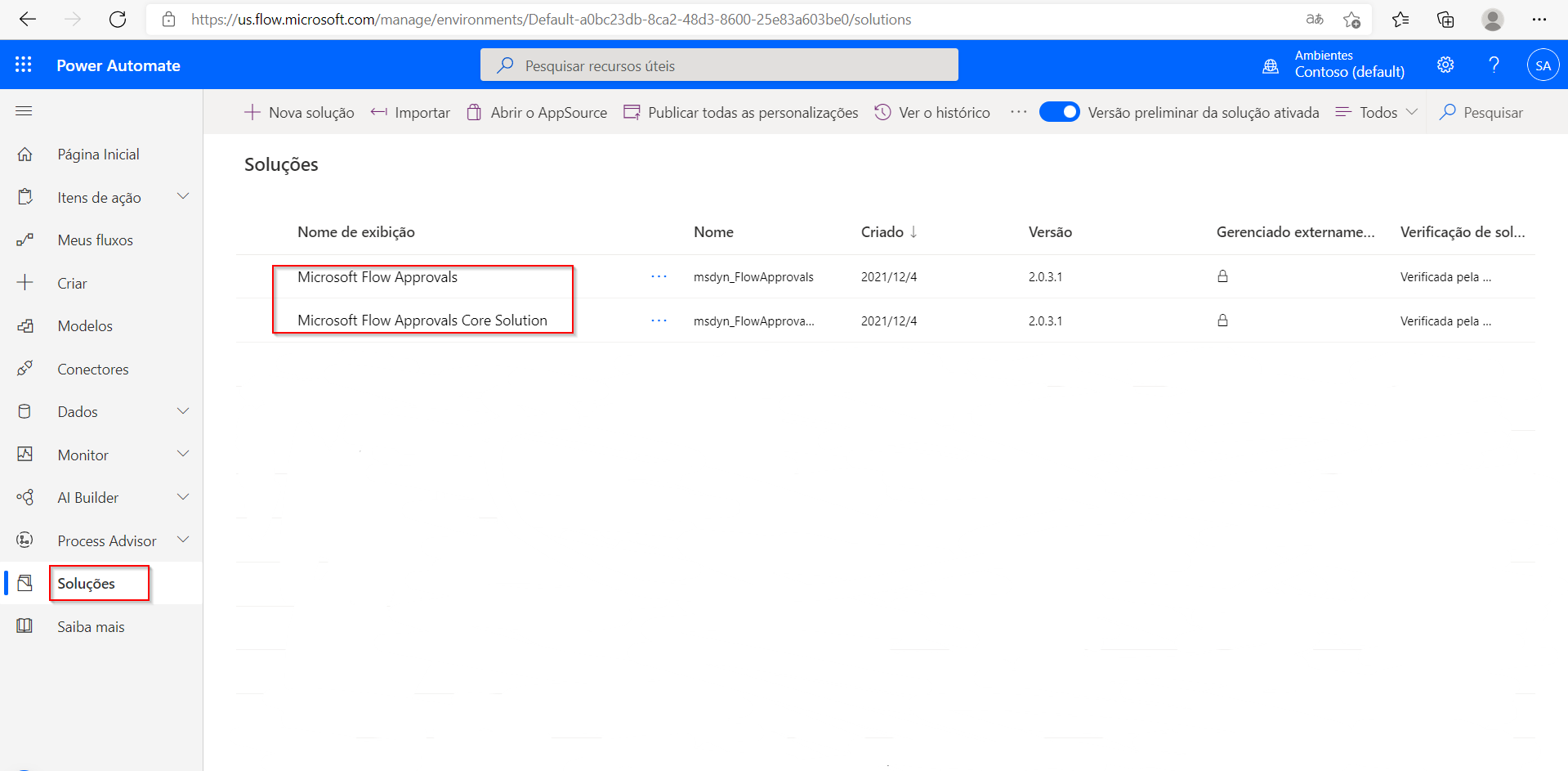Sort by Criado column header
Viewport: 1568px width, 771px height.
[x=889, y=231]
